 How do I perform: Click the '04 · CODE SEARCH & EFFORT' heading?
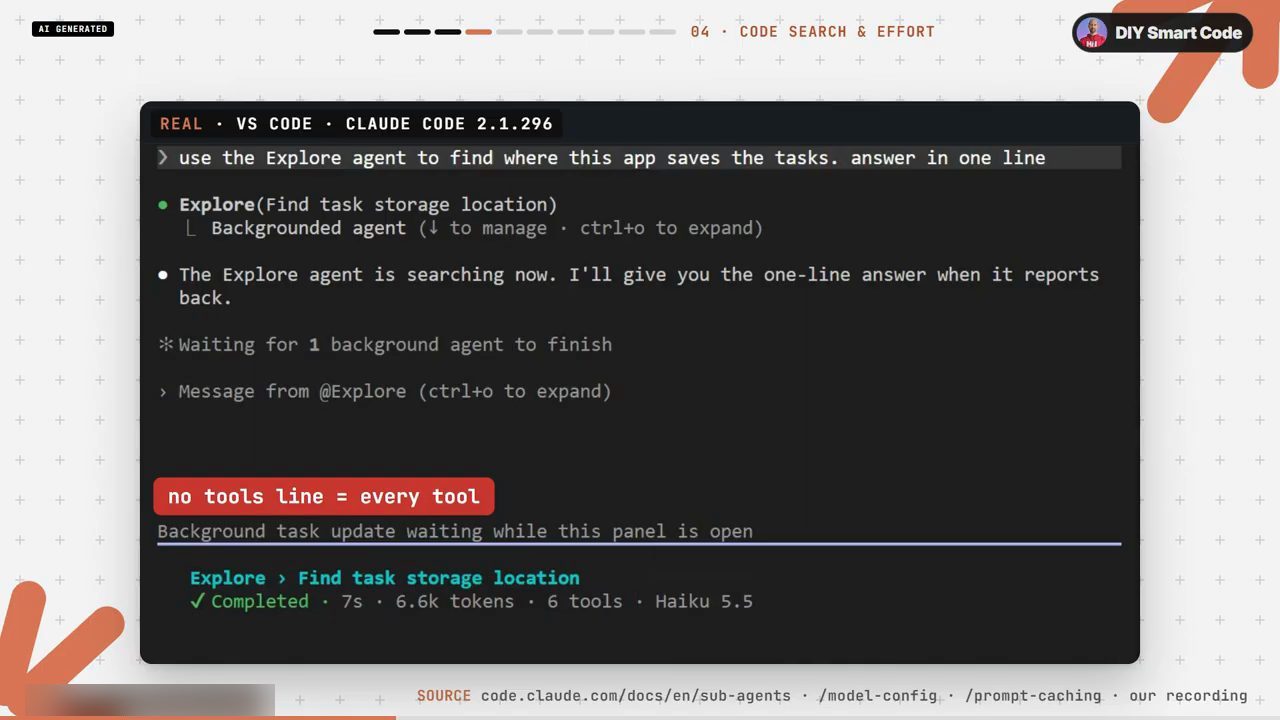pos(813,32)
